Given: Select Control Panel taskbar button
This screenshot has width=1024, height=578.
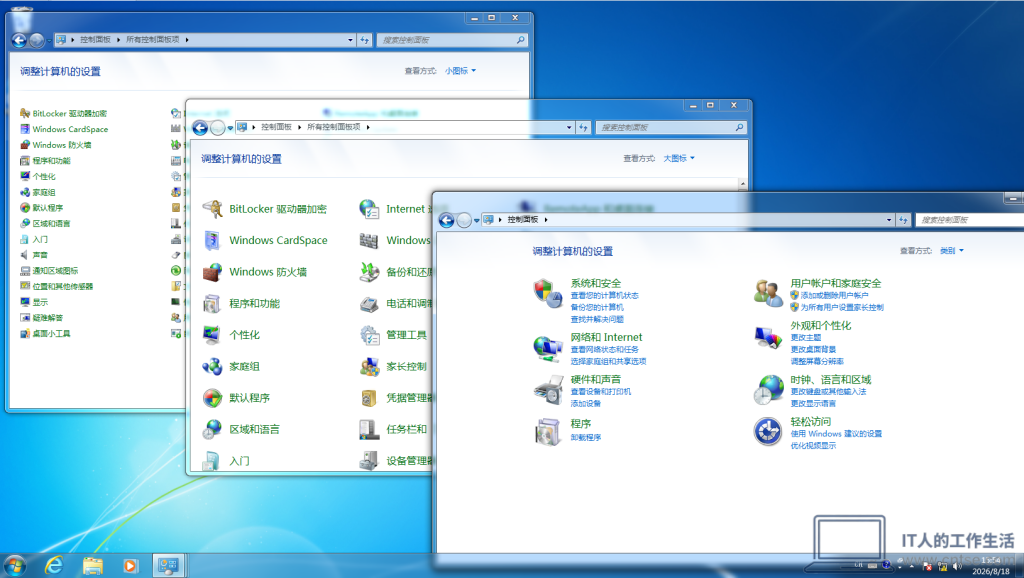Looking at the screenshot, I should coord(168,565).
